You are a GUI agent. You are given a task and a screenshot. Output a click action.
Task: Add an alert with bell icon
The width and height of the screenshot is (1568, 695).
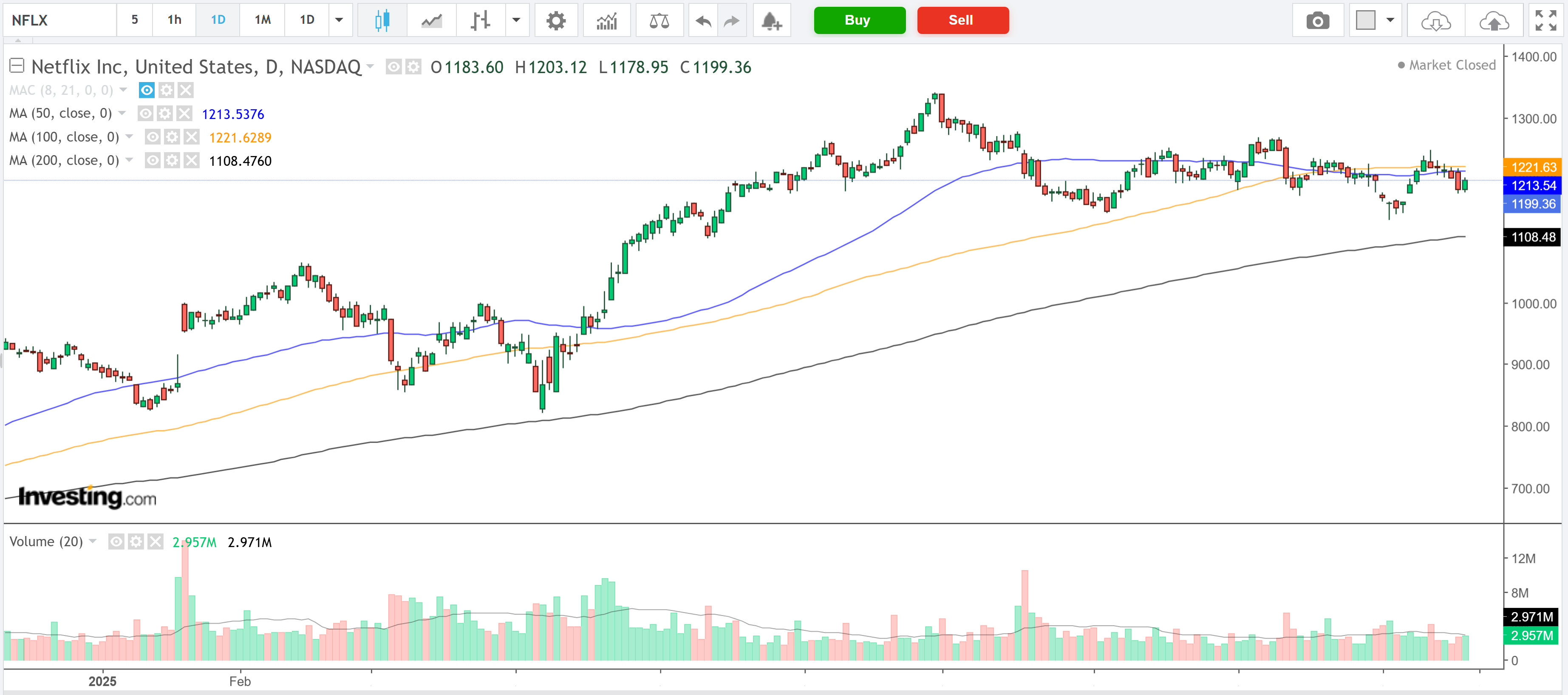(x=771, y=21)
